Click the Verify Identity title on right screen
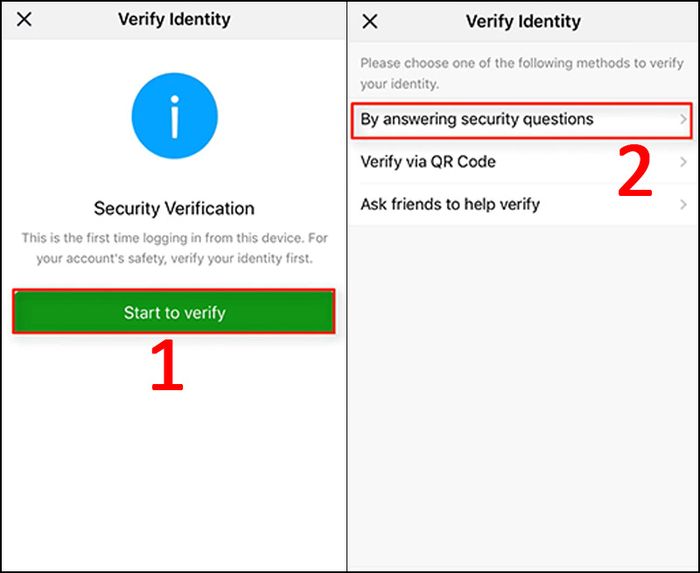 (523, 21)
